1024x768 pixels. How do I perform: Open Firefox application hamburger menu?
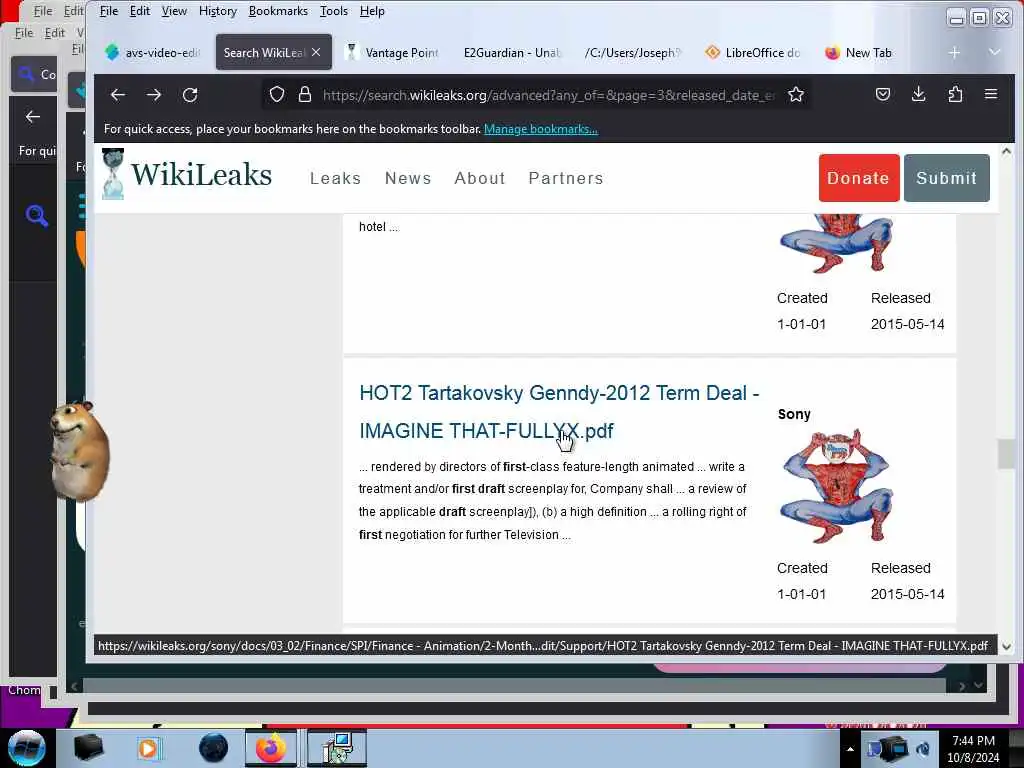tap(991, 95)
